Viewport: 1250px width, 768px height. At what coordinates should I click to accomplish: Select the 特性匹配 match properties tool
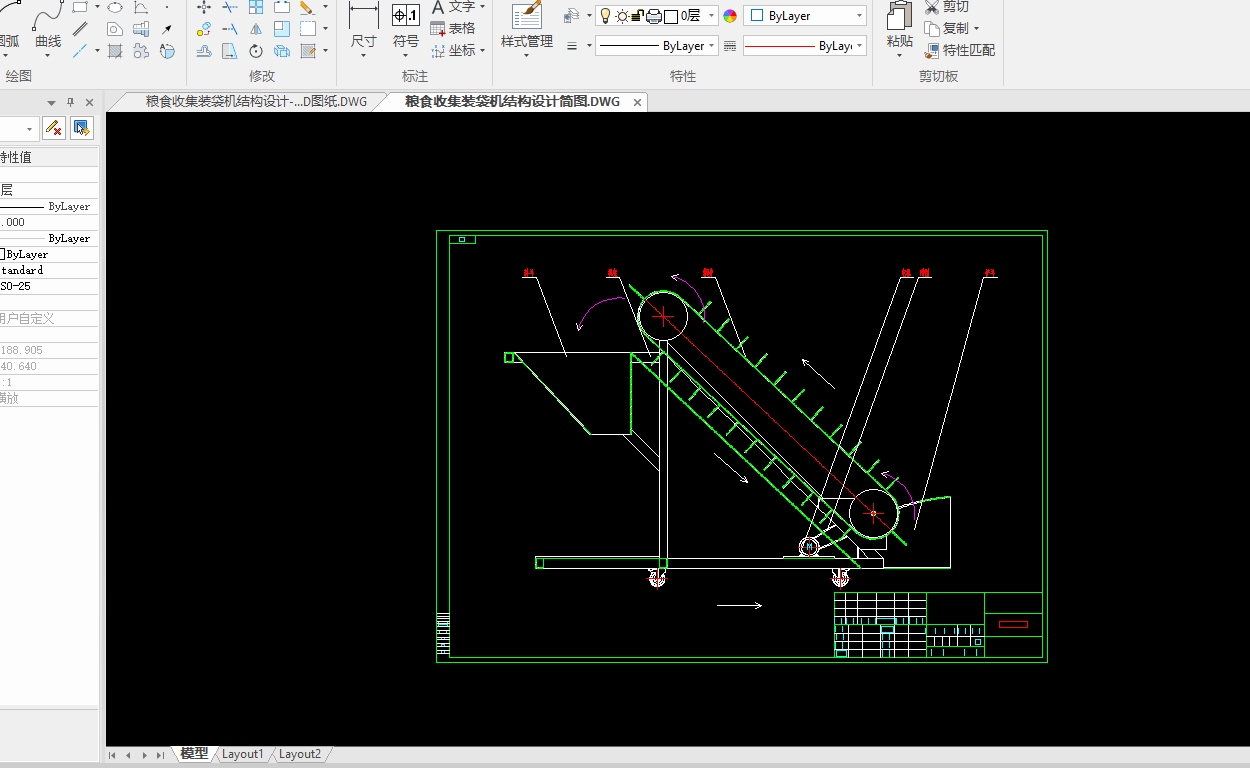(x=960, y=50)
